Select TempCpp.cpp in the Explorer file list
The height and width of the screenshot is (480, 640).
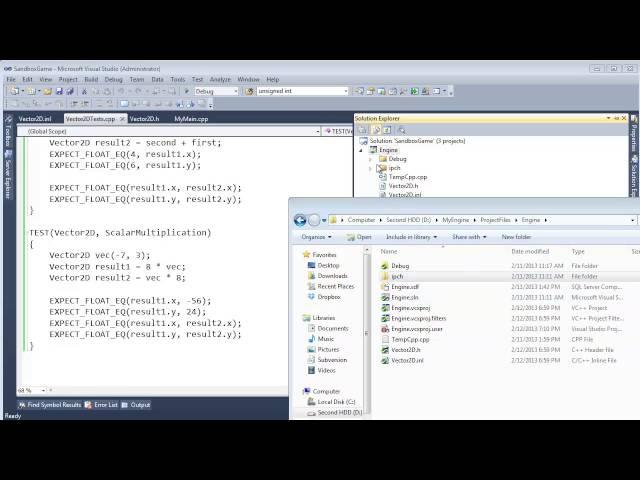[x=410, y=339]
